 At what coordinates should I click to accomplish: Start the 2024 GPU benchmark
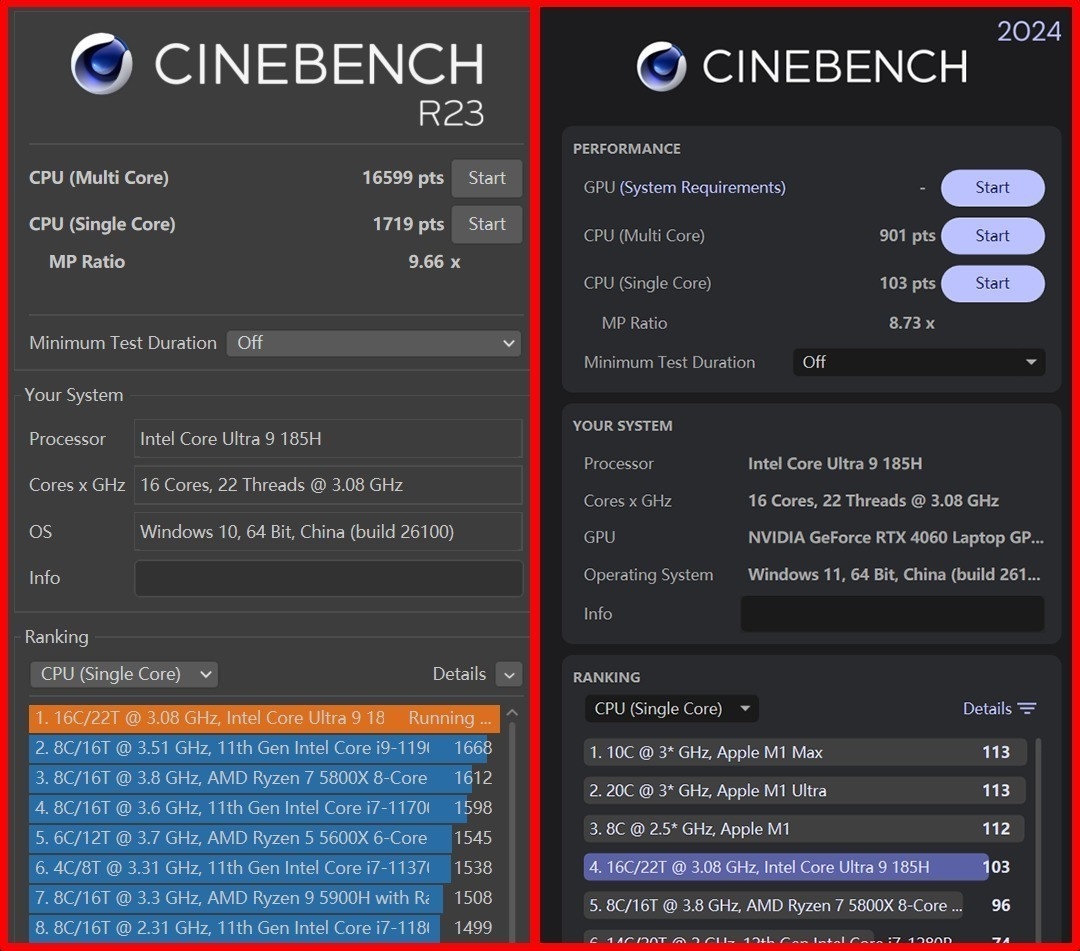[x=992, y=188]
